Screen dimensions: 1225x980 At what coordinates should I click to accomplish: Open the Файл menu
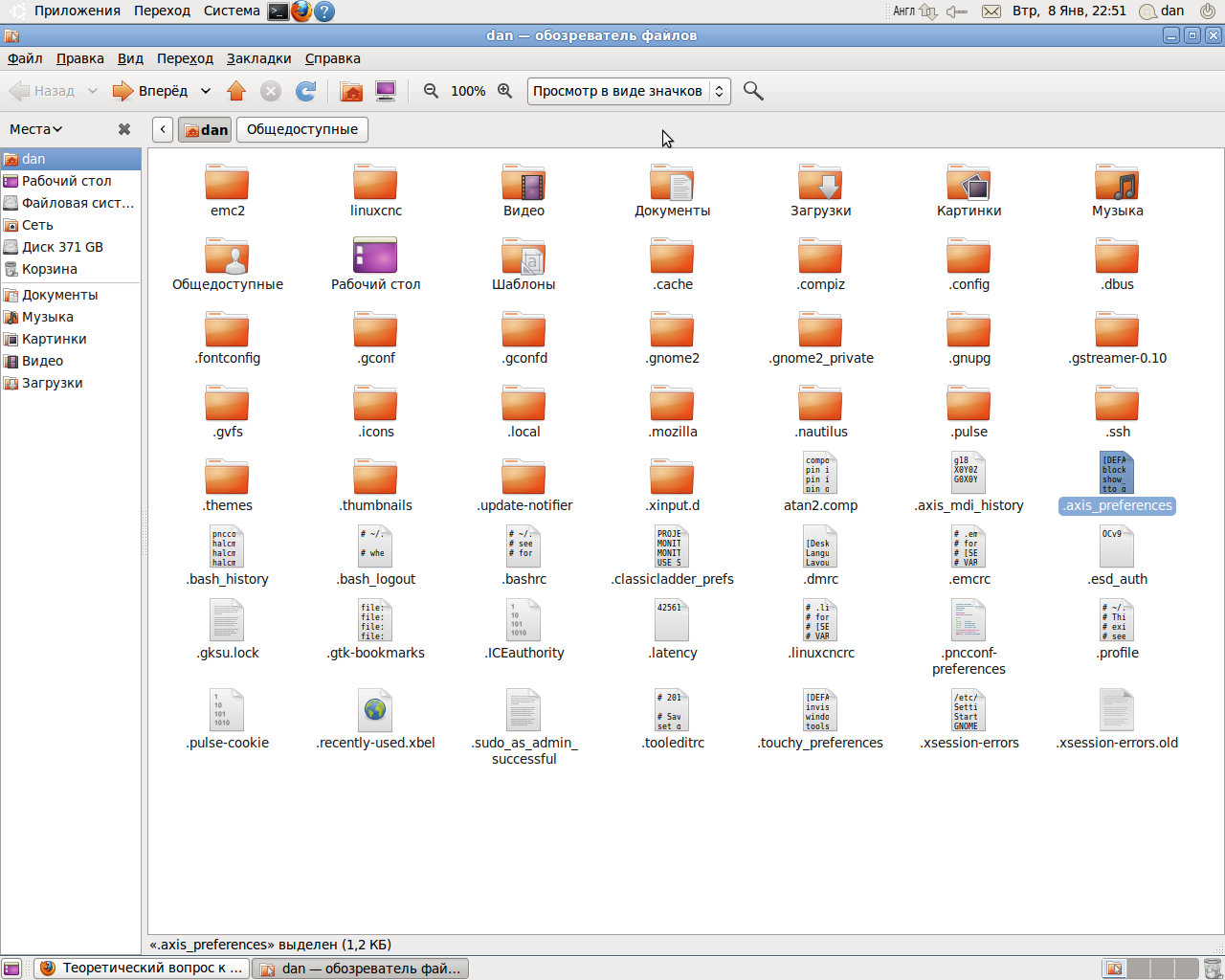click(25, 58)
